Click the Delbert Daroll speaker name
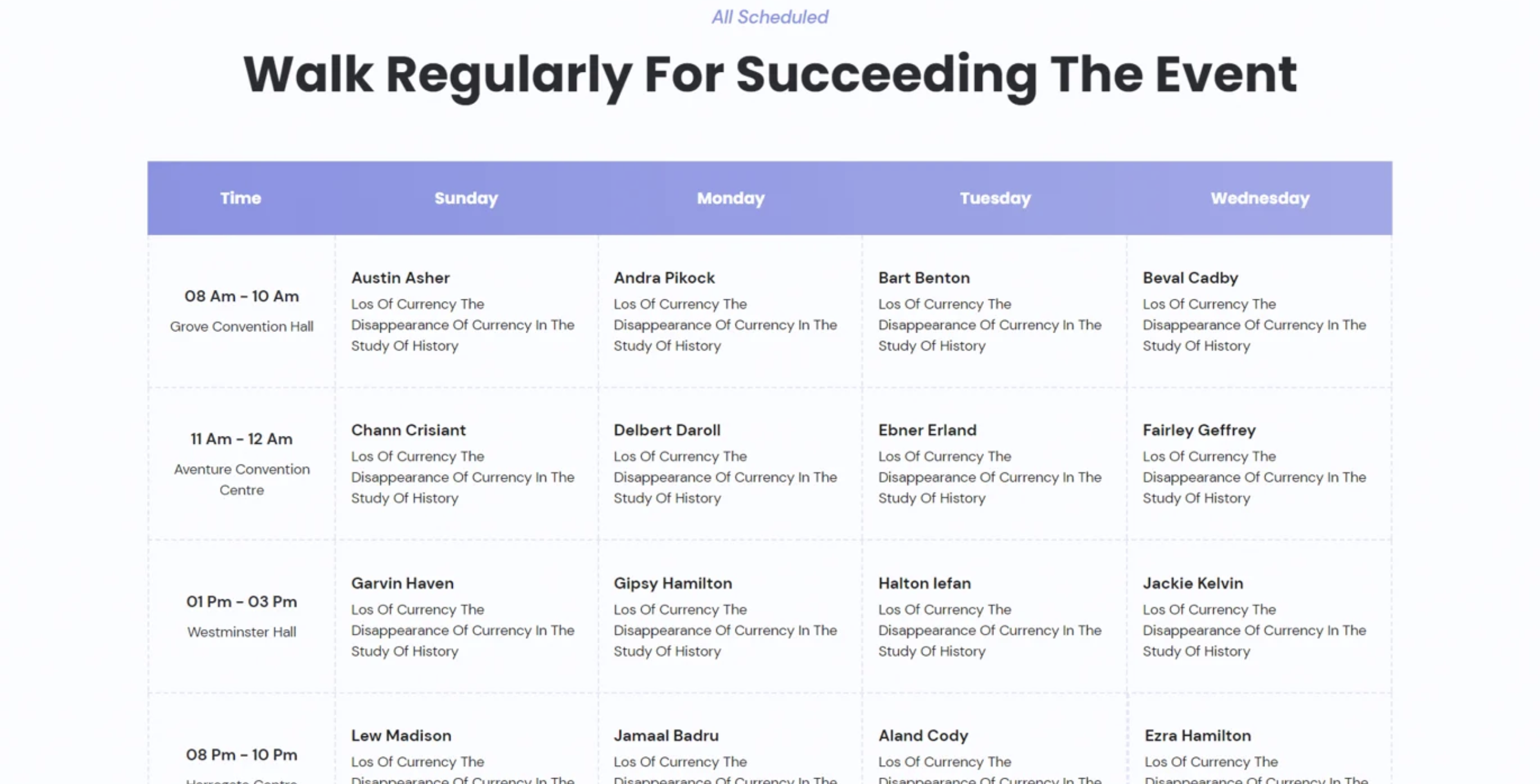 click(x=667, y=430)
